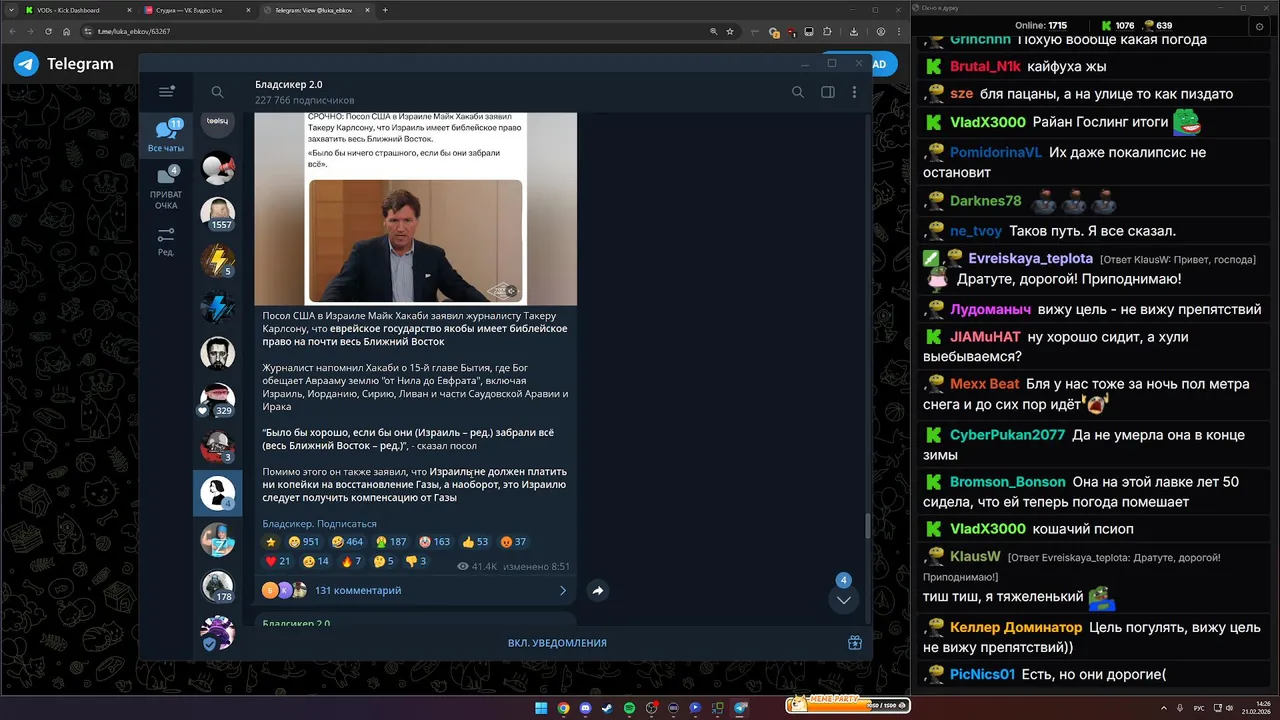This screenshot has height=720, width=1280.
Task: Add the 187 reaction
Action: tap(391, 542)
